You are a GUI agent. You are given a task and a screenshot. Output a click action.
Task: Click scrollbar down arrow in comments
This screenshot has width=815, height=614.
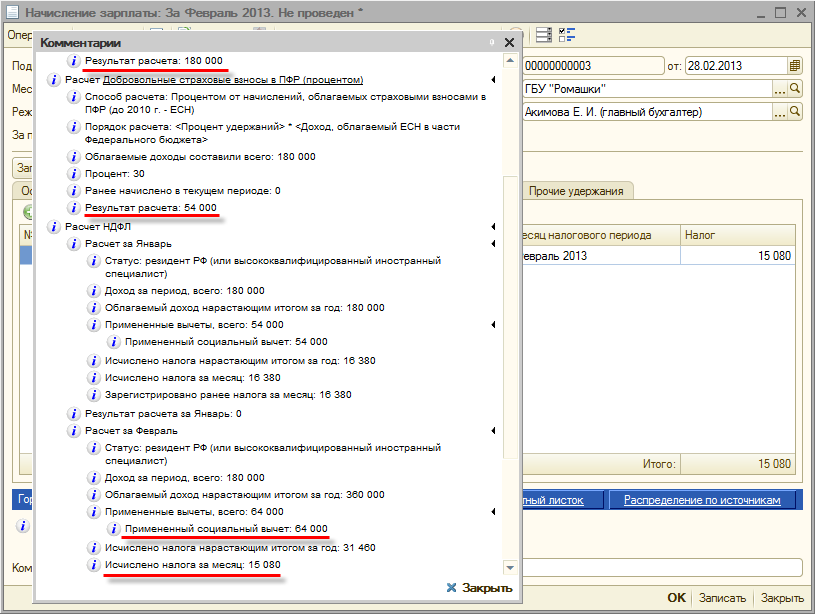click(x=510, y=568)
